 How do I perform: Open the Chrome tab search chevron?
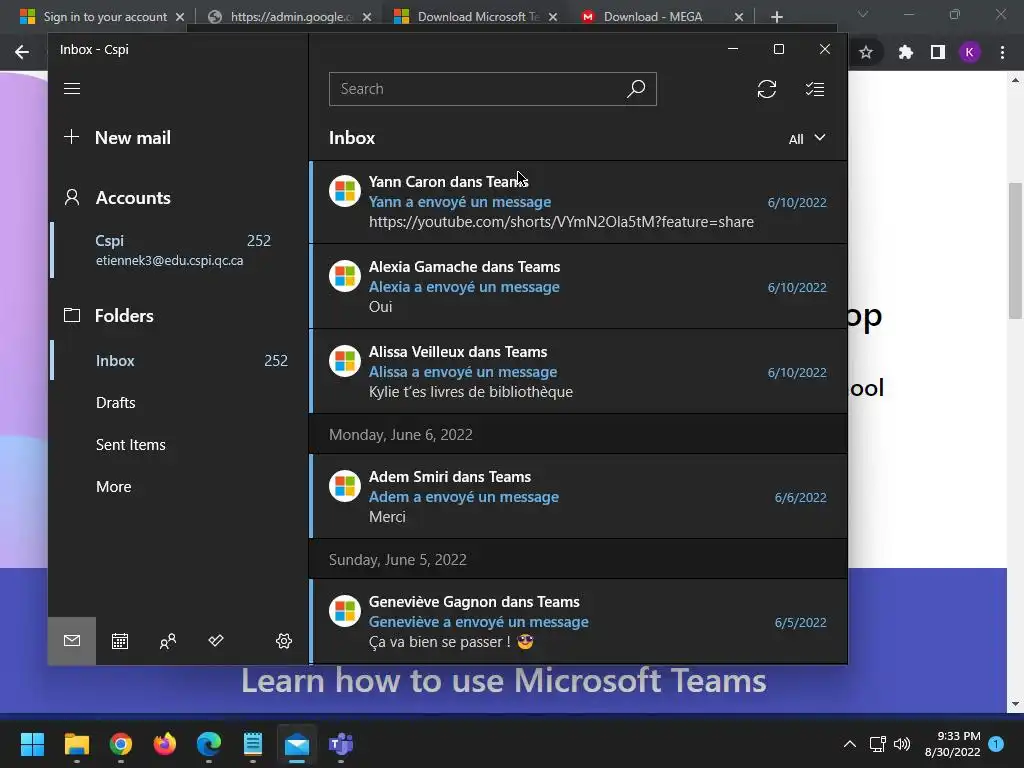click(x=863, y=14)
